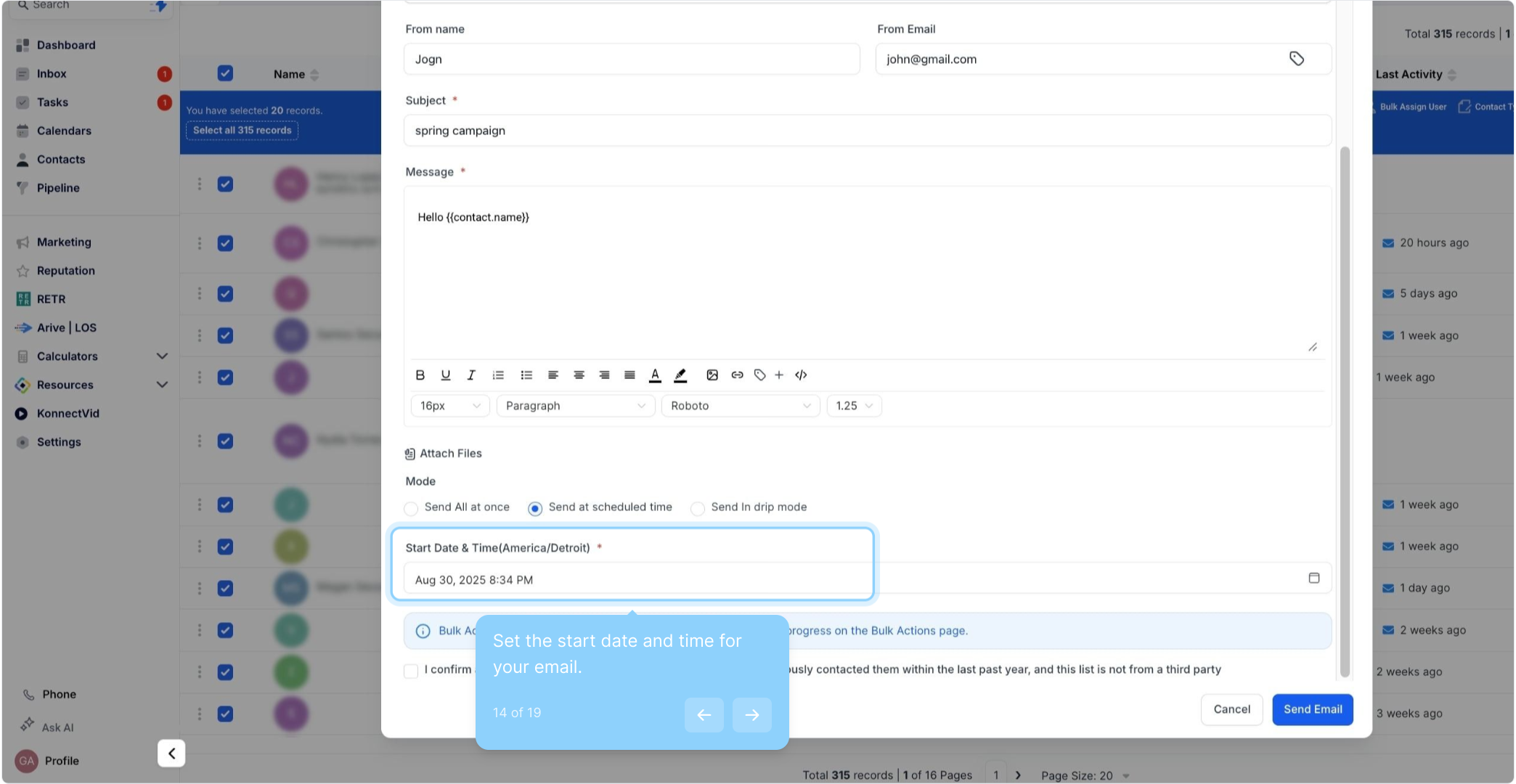The height and width of the screenshot is (784, 1516).
Task: Open Marketing in the sidebar
Action: tap(64, 242)
